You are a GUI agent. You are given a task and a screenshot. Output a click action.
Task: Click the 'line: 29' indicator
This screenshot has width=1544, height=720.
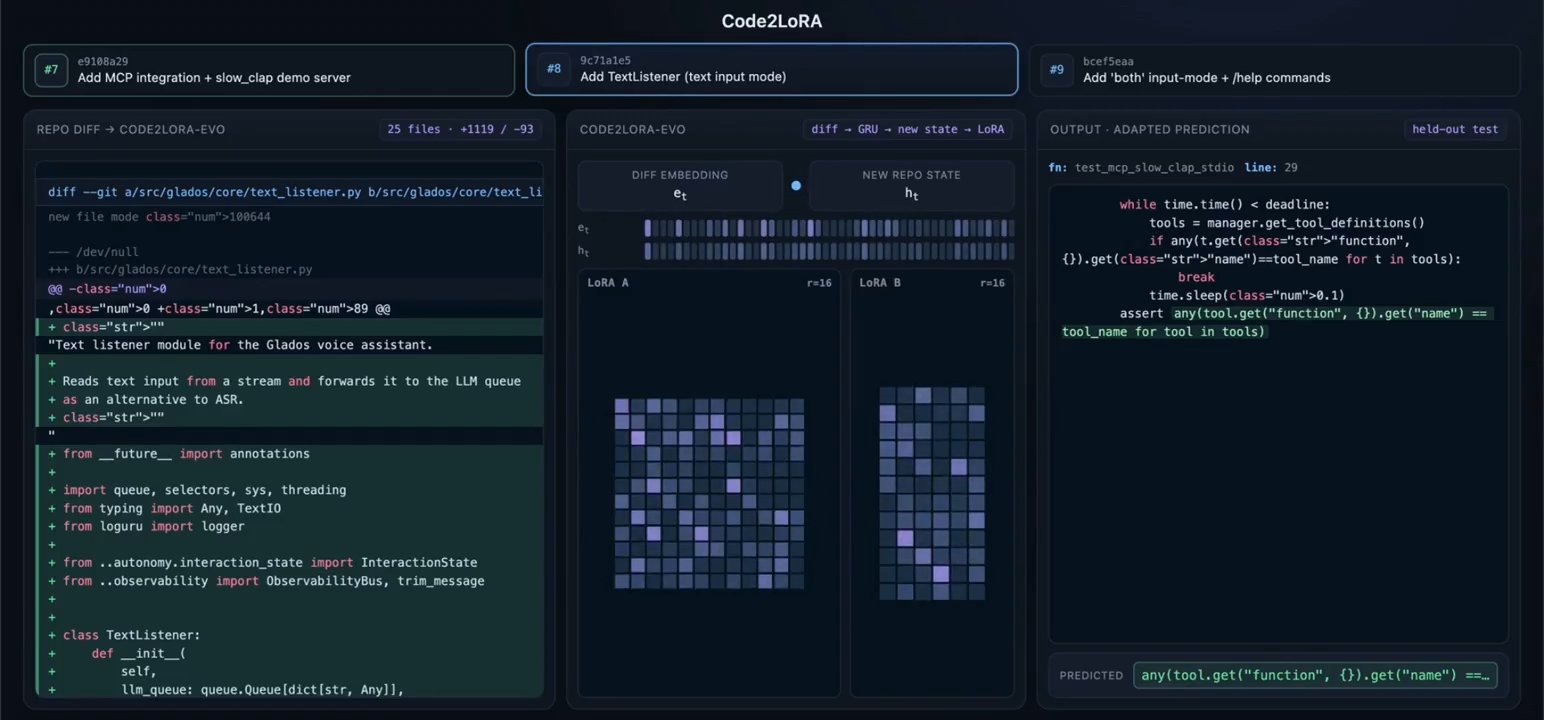tap(1271, 168)
